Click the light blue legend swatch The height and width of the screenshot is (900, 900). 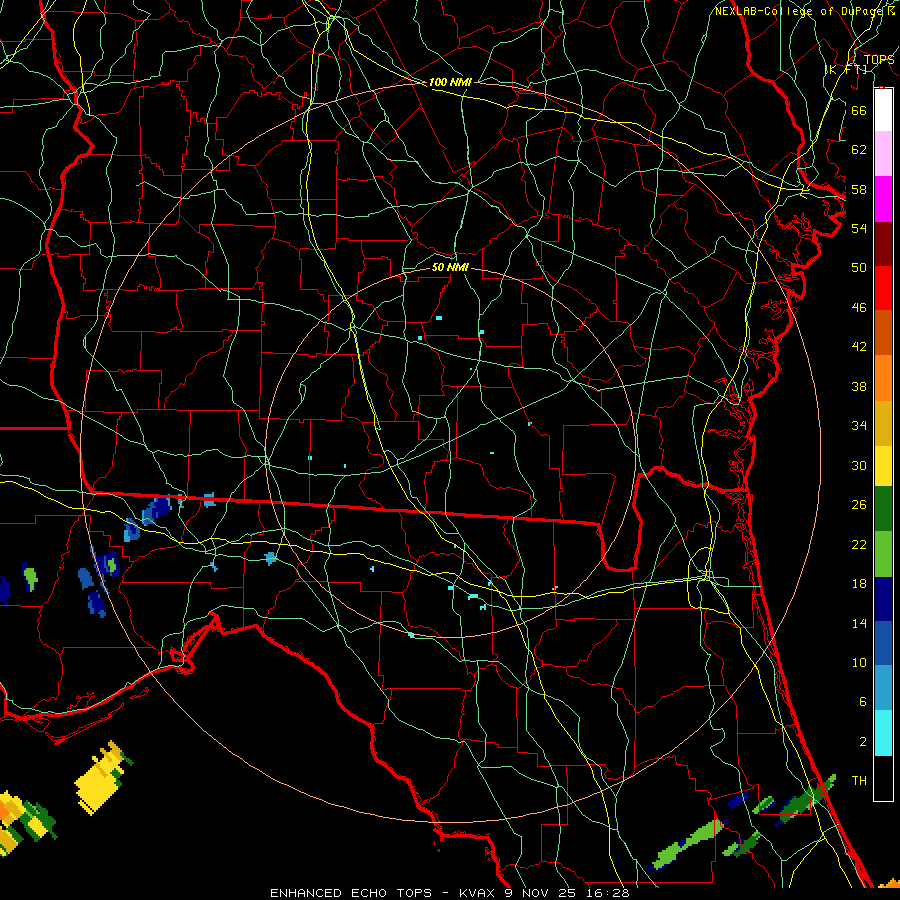(x=883, y=688)
